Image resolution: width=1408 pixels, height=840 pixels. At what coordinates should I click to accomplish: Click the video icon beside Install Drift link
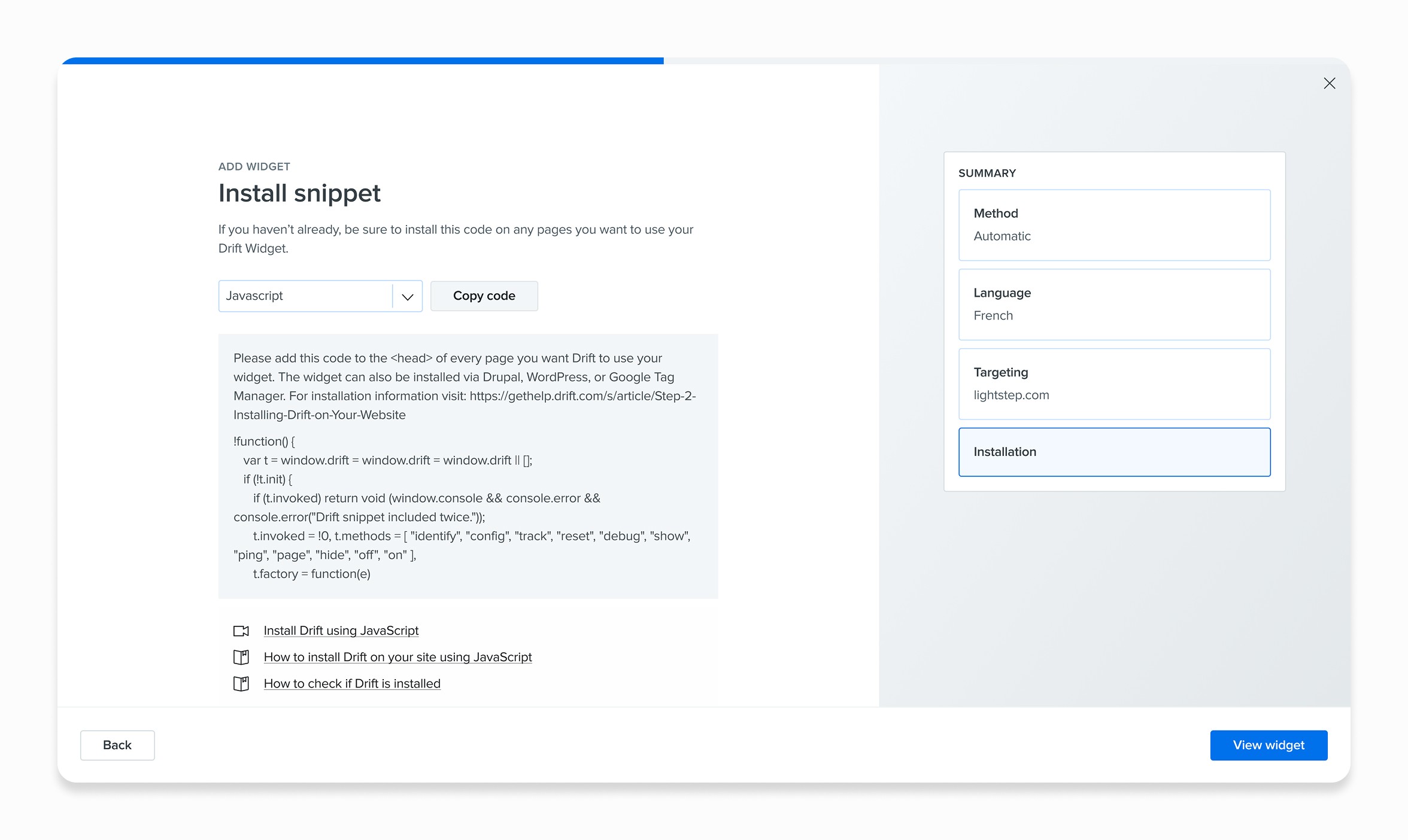pyautogui.click(x=241, y=631)
